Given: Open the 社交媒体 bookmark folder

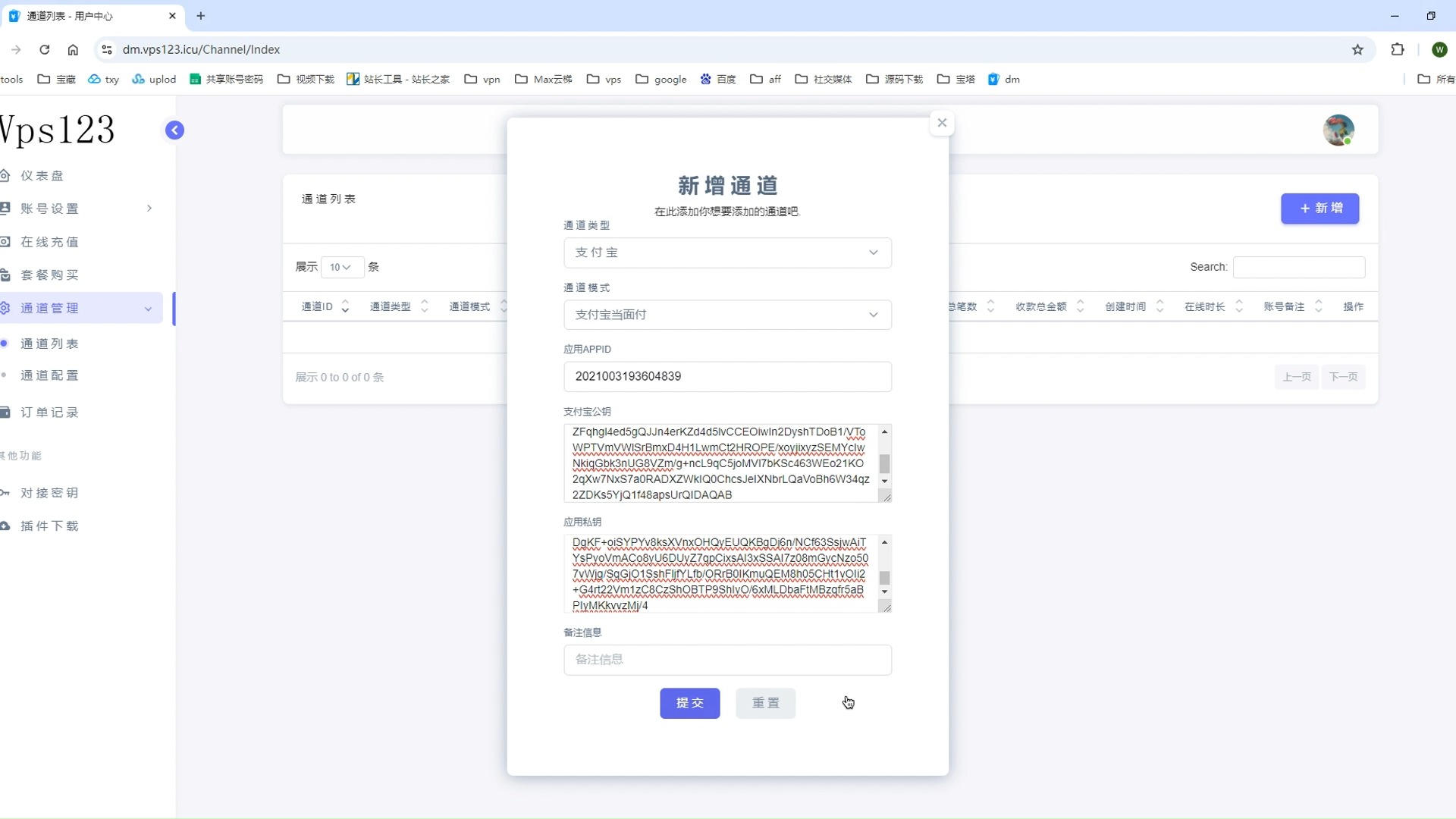Looking at the screenshot, I should pyautogui.click(x=824, y=79).
